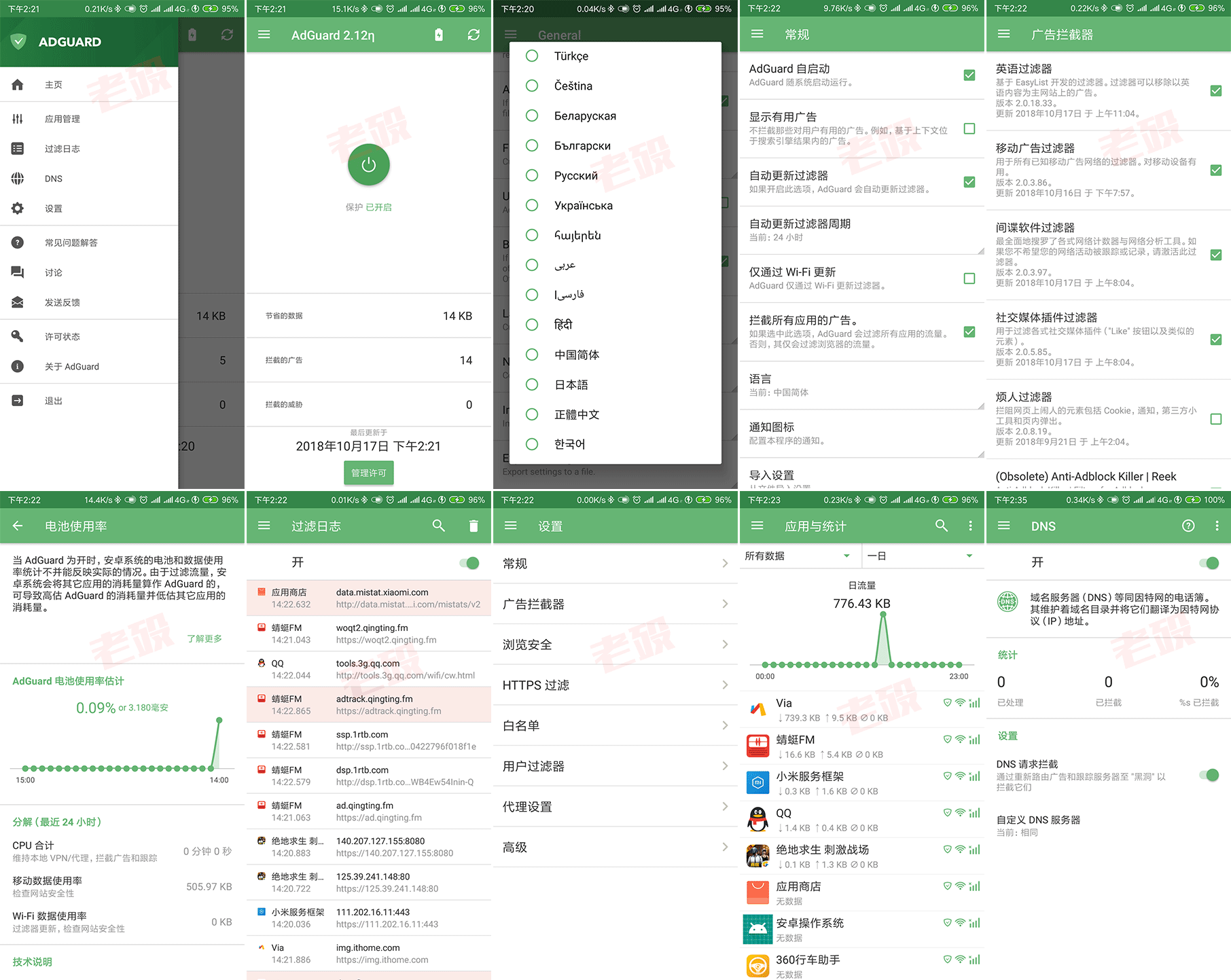Open 关于 AdGuard info icon
The image size is (1231, 980).
coord(18,366)
